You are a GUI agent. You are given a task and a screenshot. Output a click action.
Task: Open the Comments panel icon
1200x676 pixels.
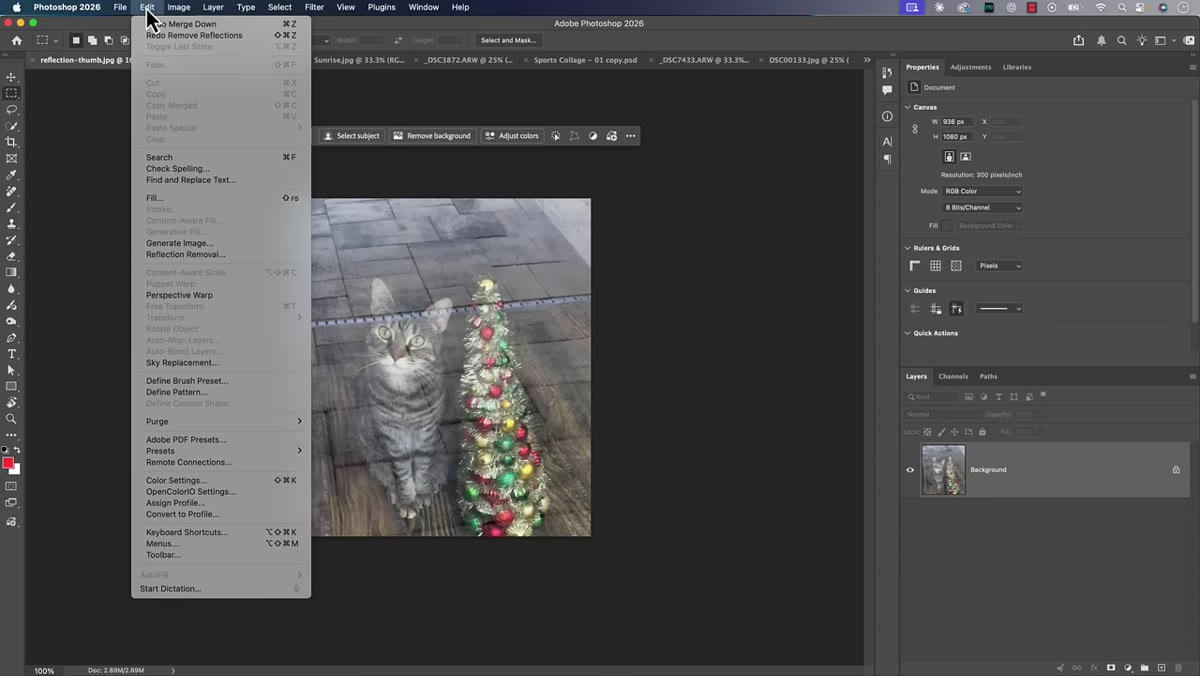pyautogui.click(x=887, y=90)
